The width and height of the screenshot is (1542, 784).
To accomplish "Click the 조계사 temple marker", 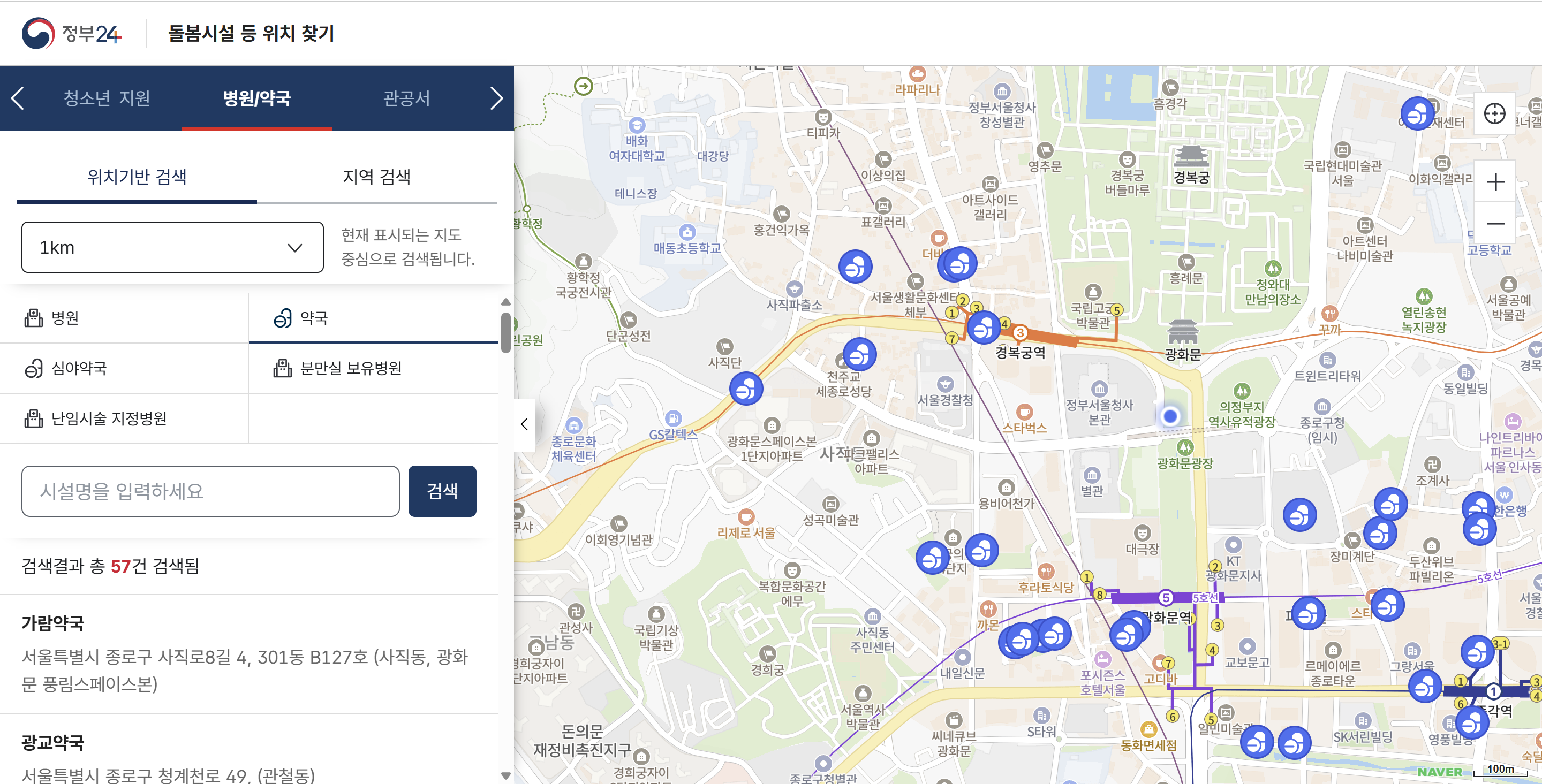I will [x=1432, y=464].
